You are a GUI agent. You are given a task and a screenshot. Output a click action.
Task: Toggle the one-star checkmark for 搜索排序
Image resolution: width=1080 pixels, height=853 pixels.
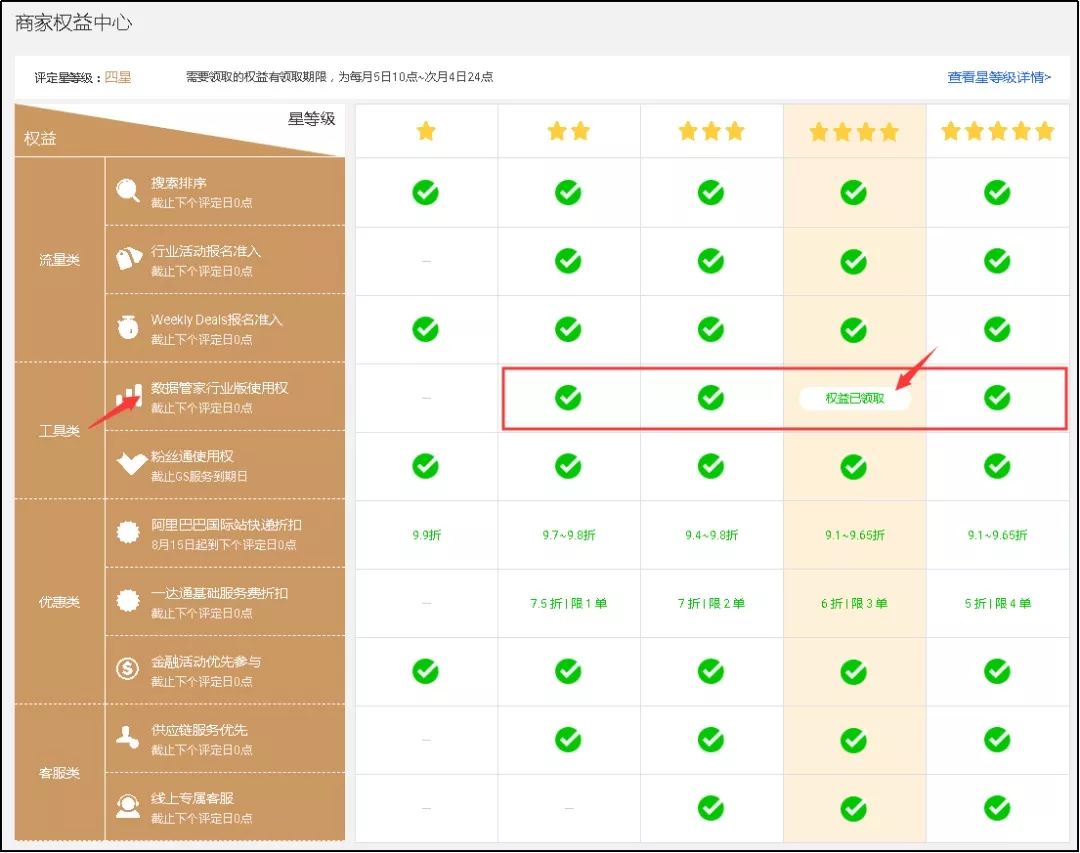click(x=426, y=192)
